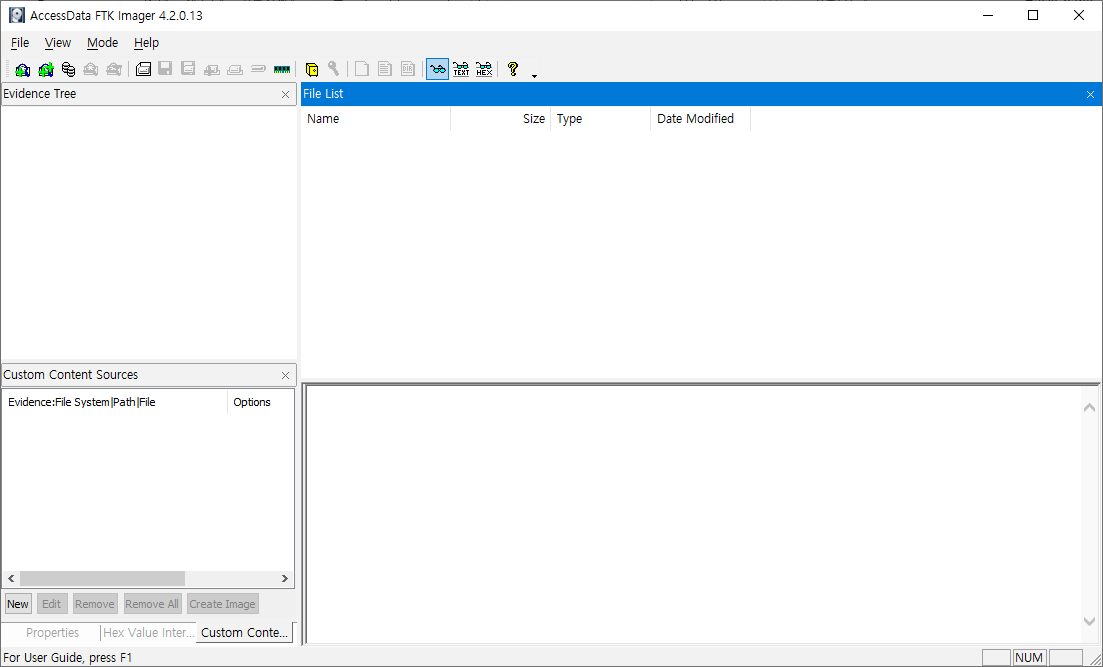This screenshot has height=667, width=1103.
Task: Switch to the Properties tab
Action: click(52, 633)
